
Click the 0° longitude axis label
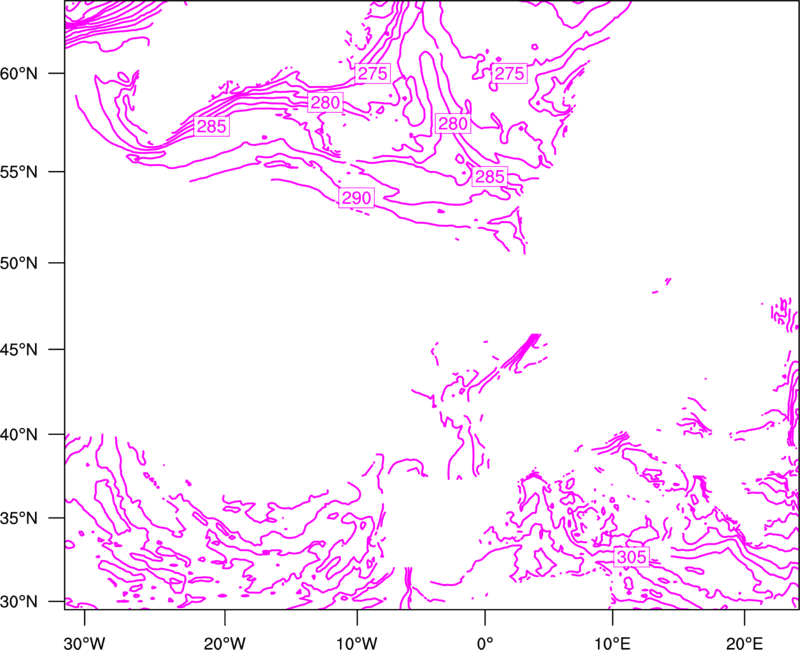click(x=485, y=643)
